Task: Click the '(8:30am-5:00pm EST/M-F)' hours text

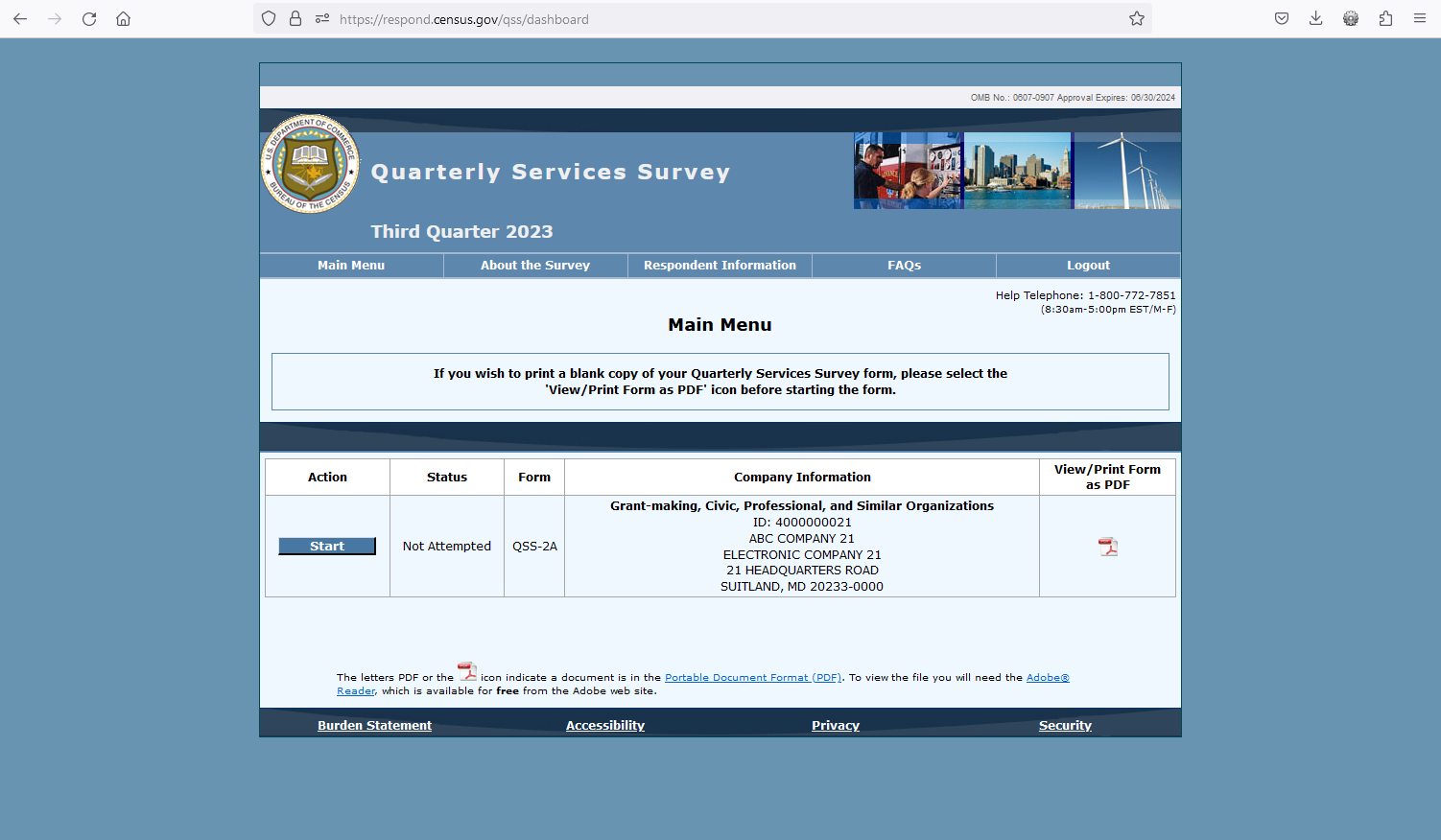Action: 1108,310
